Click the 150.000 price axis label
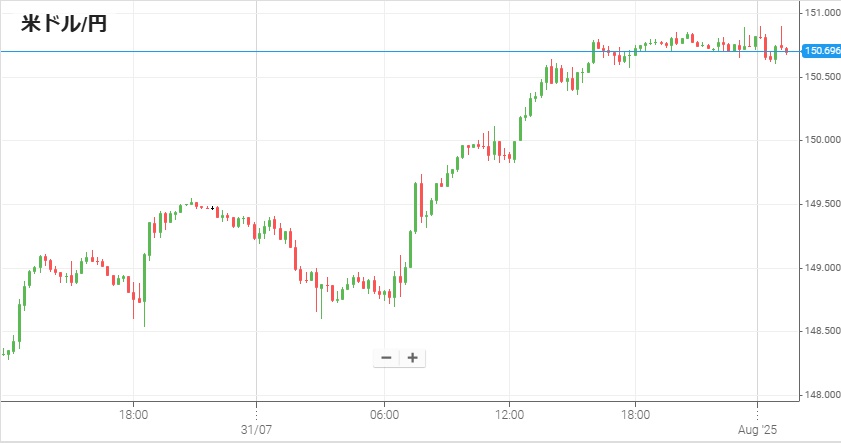841x443 pixels. 822,140
